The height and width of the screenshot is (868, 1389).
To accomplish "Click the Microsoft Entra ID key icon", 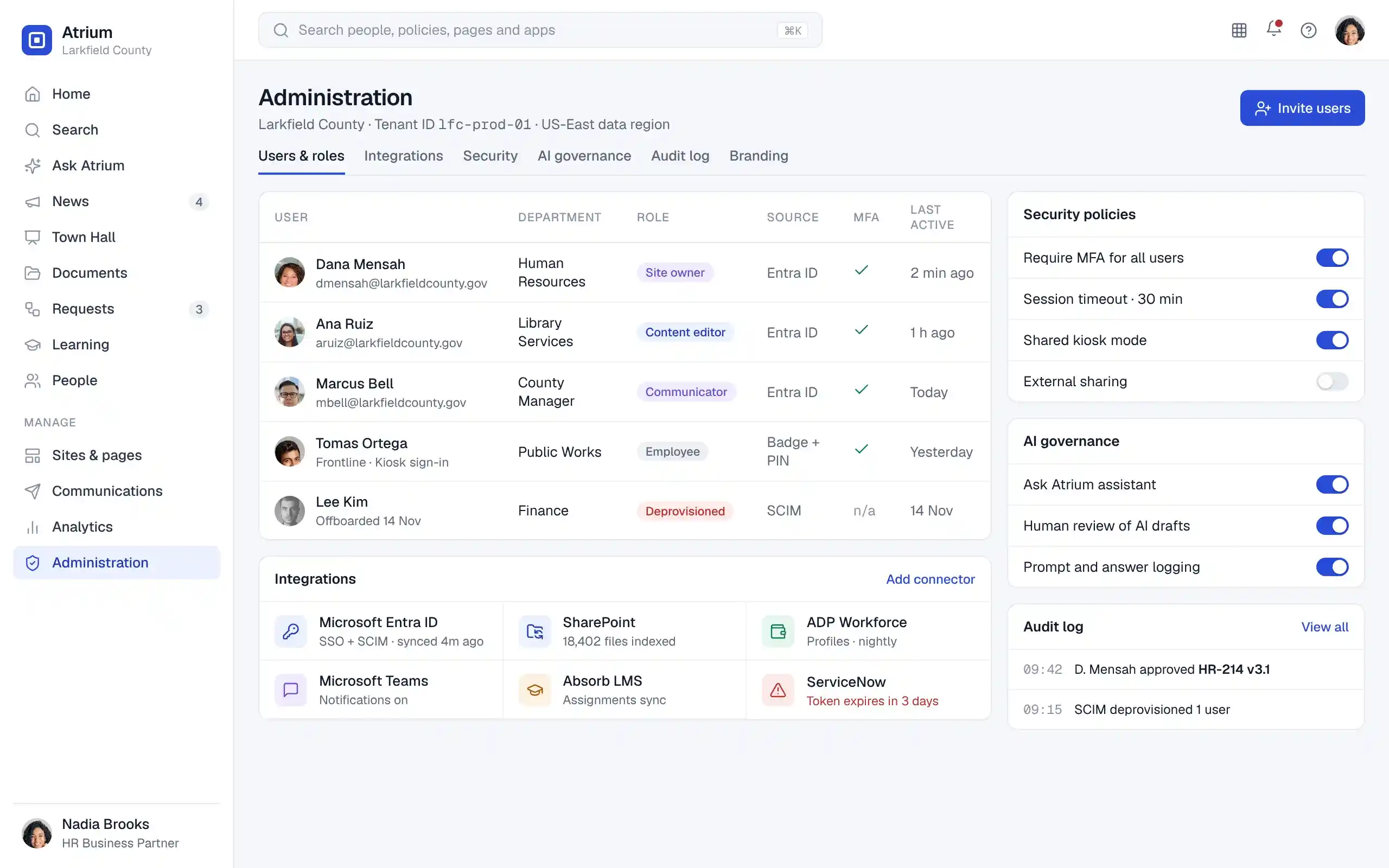I will pyautogui.click(x=290, y=631).
